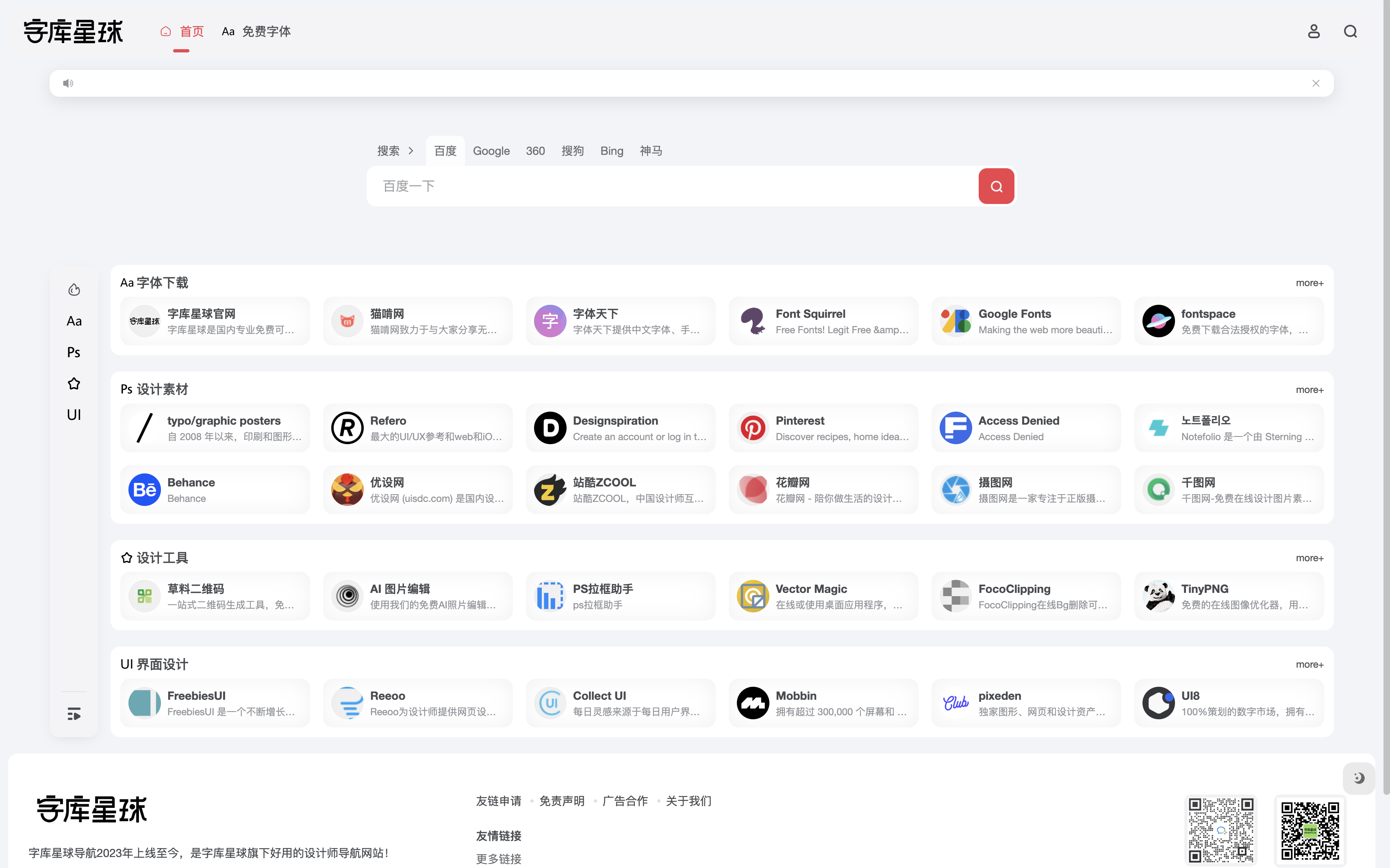This screenshot has height=868, width=1390.
Task: Toggle dark mode with the moon button
Action: 1358,778
